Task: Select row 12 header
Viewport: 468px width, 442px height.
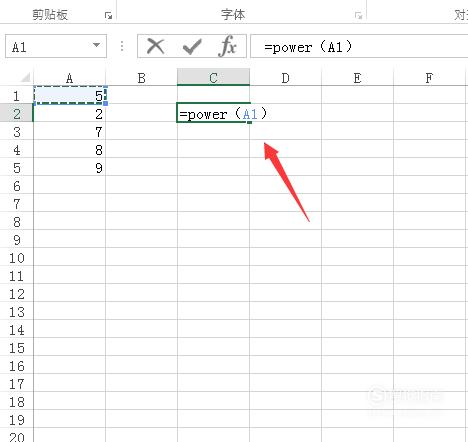Action: [16, 294]
